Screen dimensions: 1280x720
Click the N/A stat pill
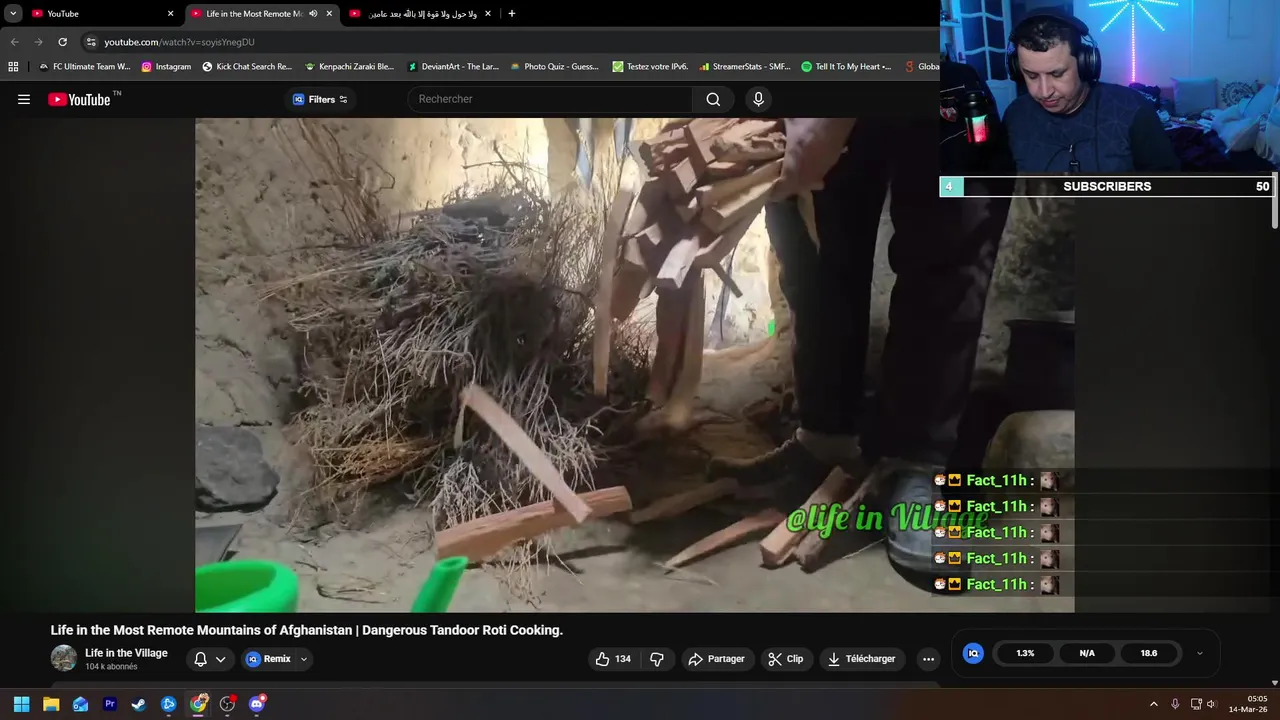1087,653
